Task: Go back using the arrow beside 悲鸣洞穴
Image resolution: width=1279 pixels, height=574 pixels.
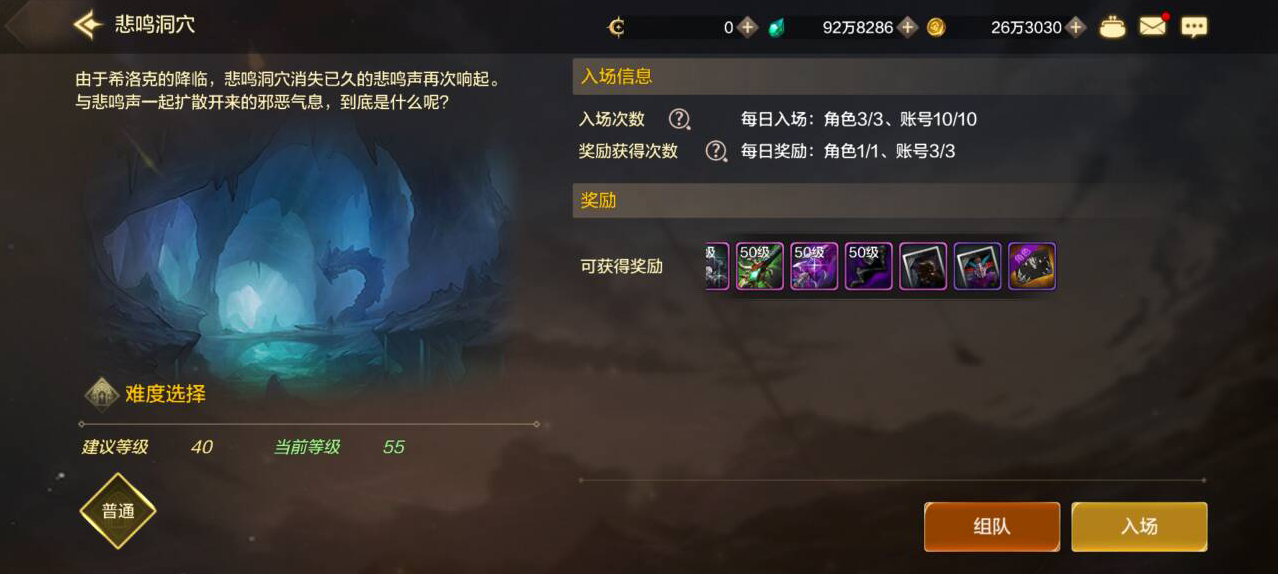Action: coord(88,25)
